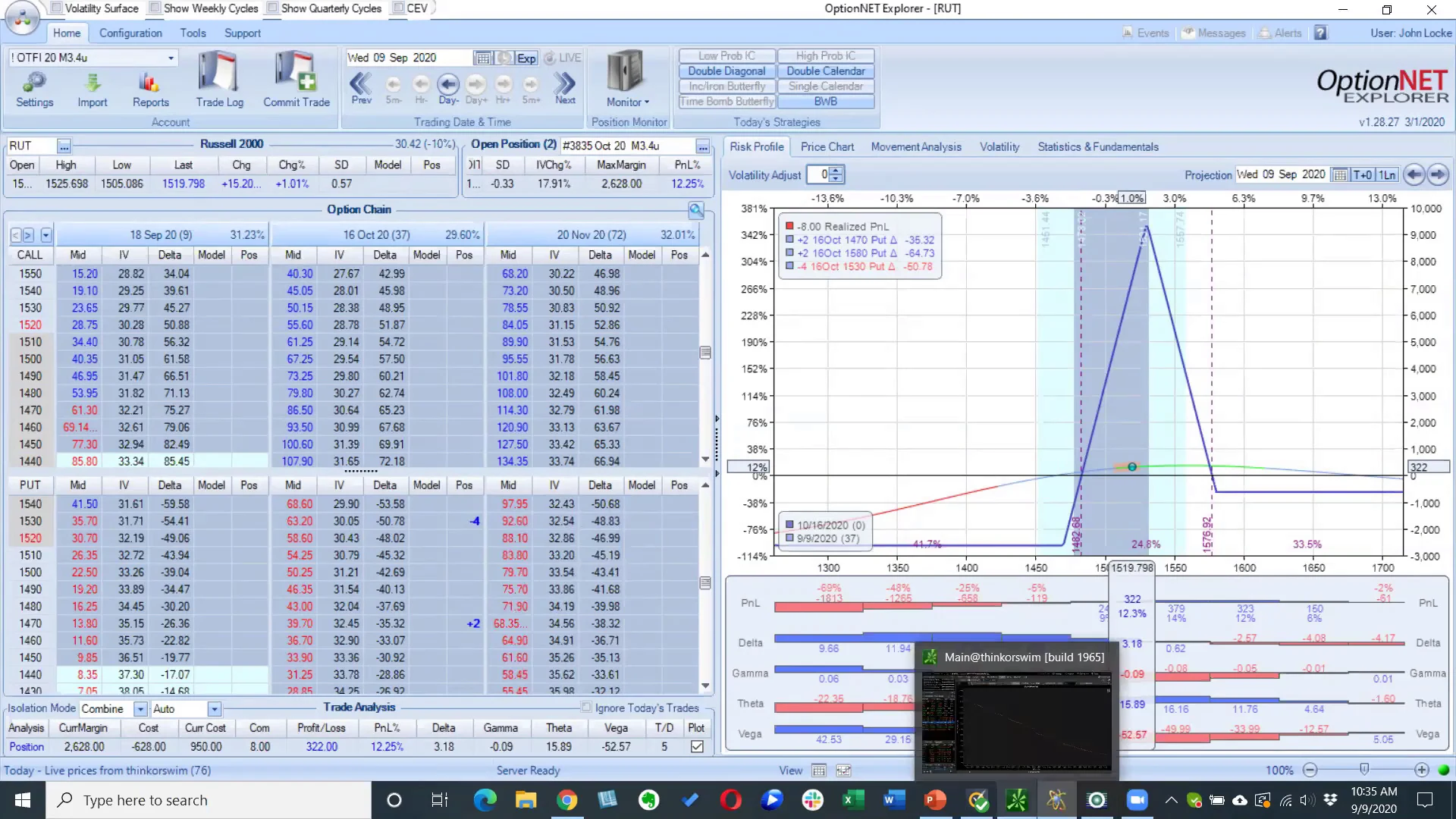Image resolution: width=1456 pixels, height=819 pixels.
Task: Show hidden system tray icons
Action: tap(1171, 800)
